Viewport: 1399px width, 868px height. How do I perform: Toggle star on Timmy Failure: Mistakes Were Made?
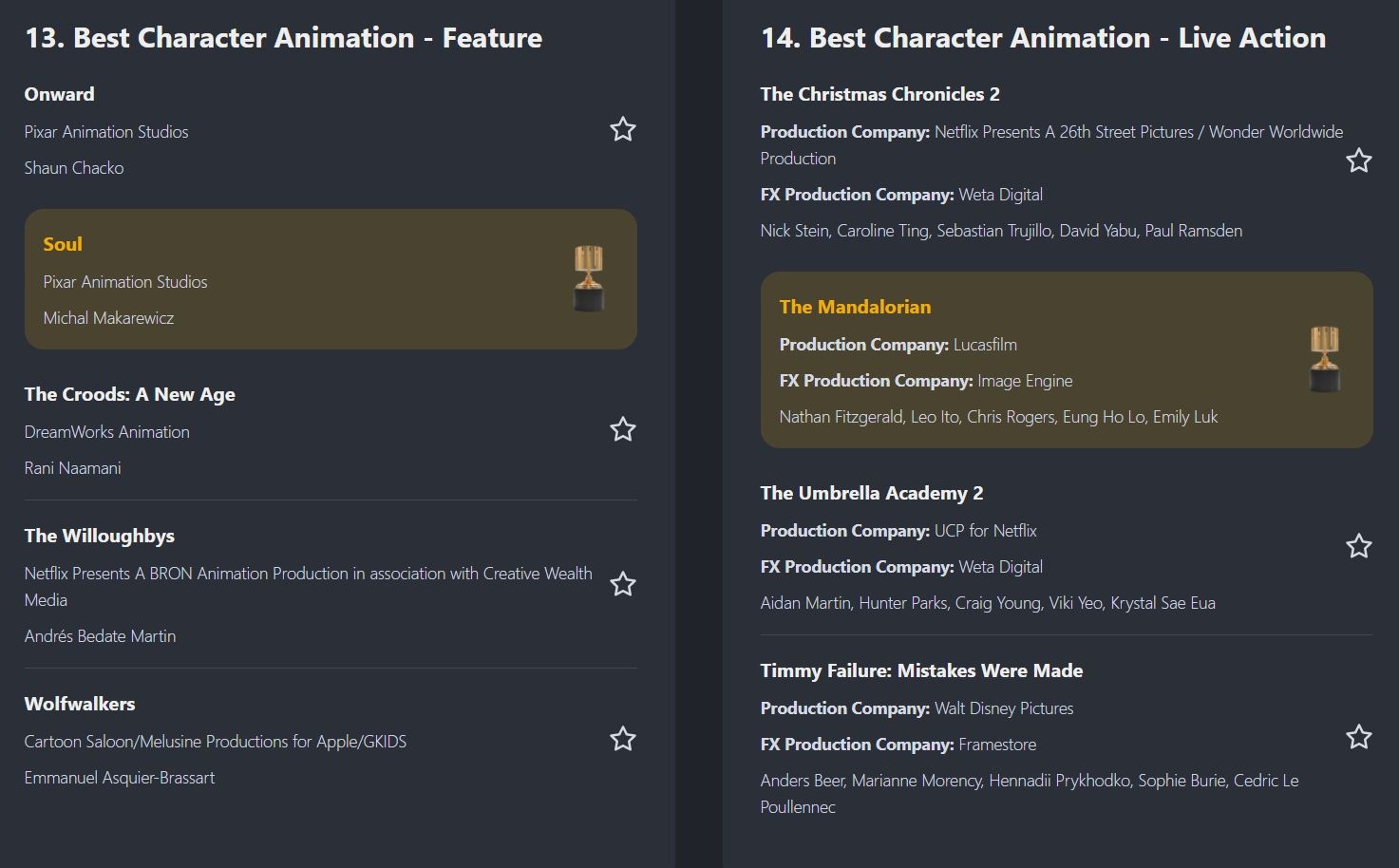[x=1358, y=737]
